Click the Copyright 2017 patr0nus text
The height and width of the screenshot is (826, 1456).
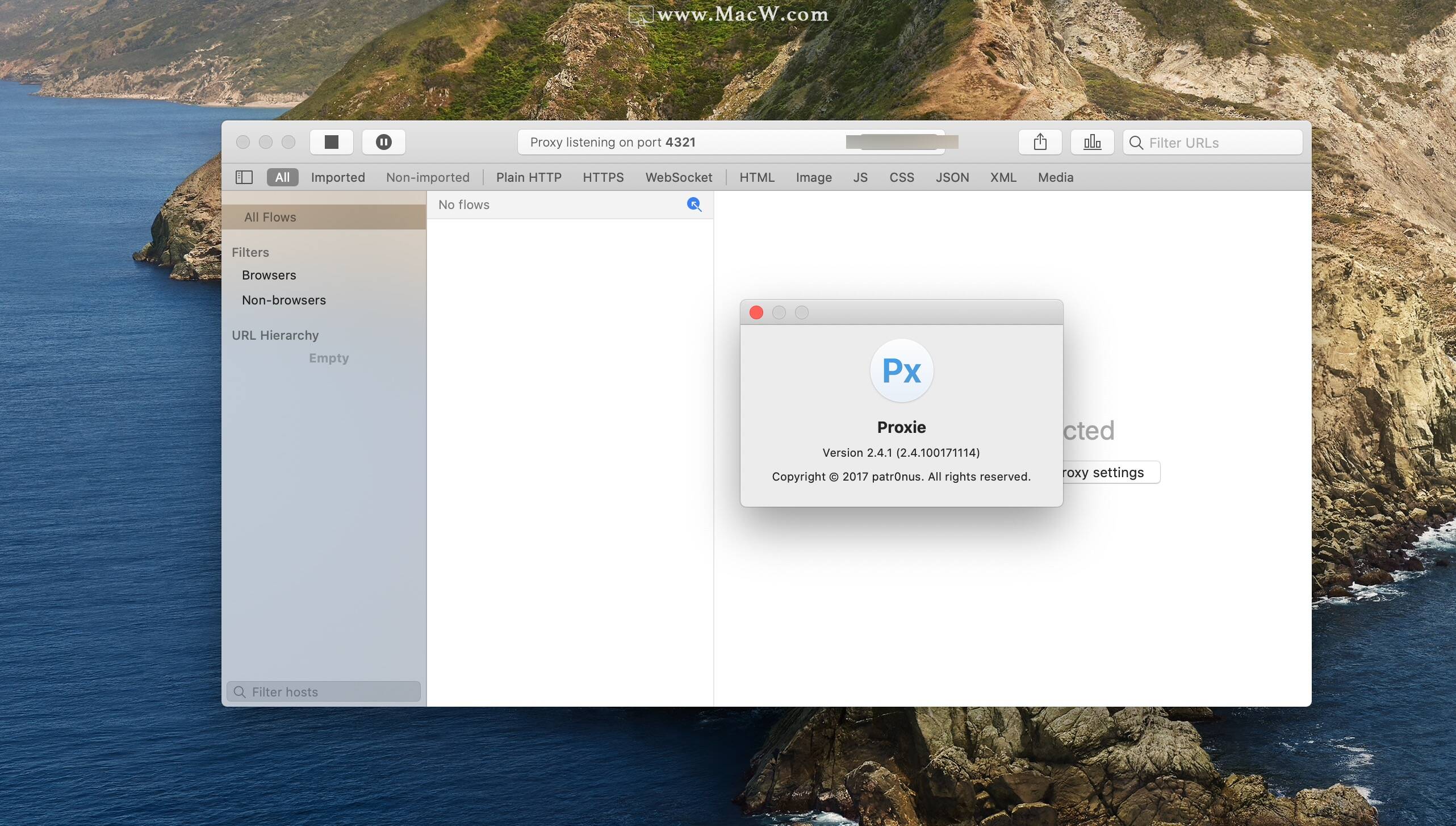coord(901,477)
